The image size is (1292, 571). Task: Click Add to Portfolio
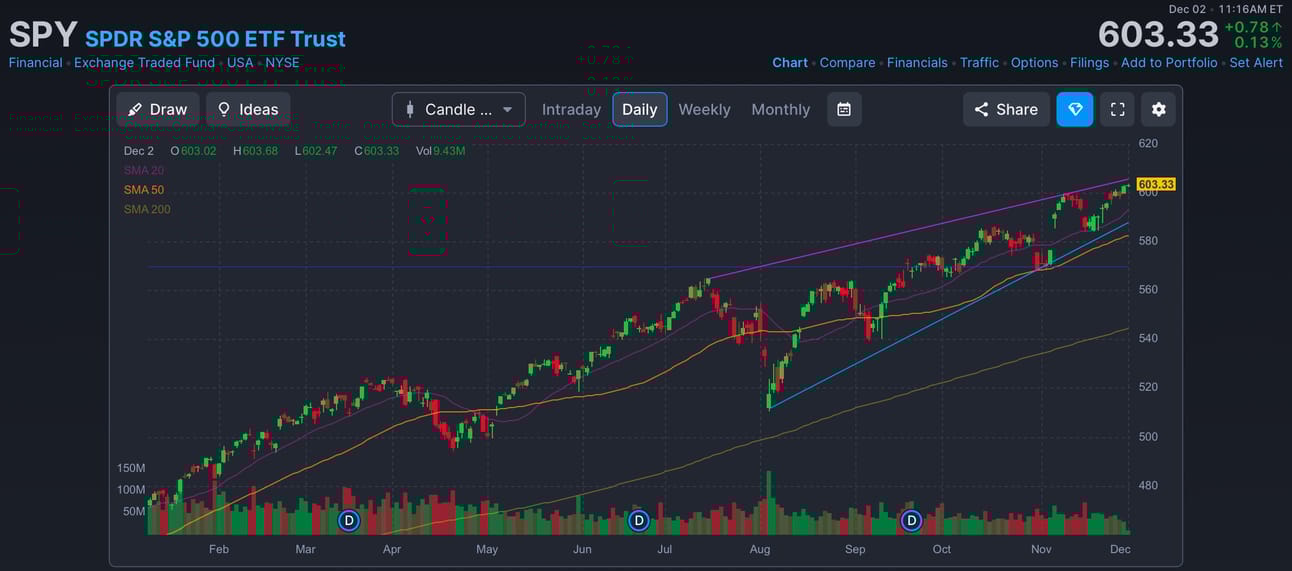pyautogui.click(x=1169, y=62)
